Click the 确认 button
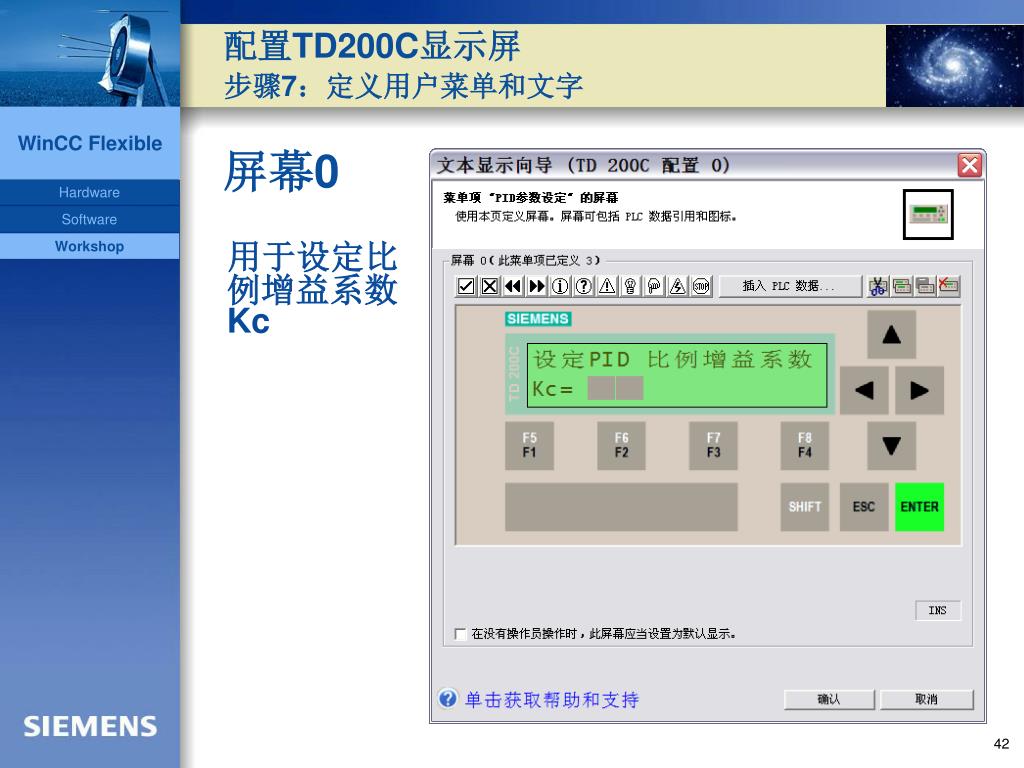 point(829,699)
